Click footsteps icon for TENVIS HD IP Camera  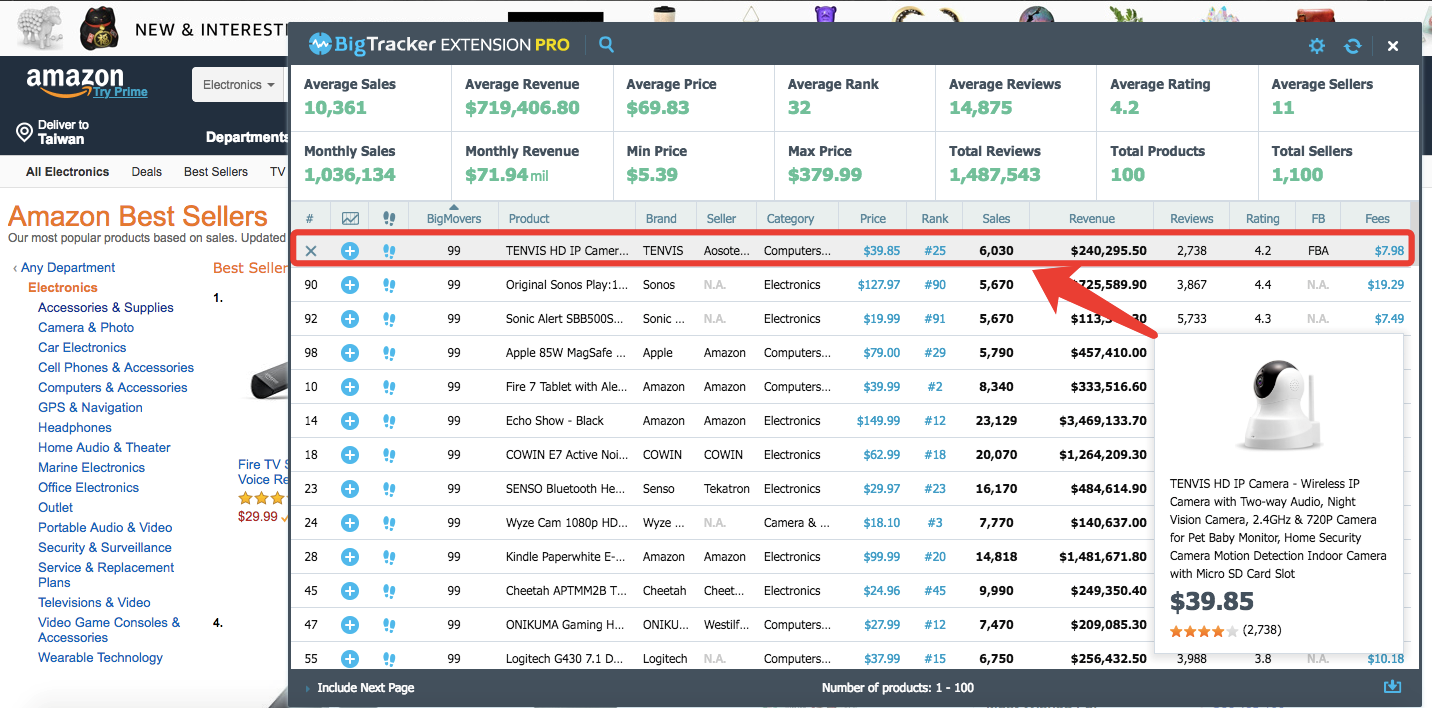pyautogui.click(x=389, y=251)
